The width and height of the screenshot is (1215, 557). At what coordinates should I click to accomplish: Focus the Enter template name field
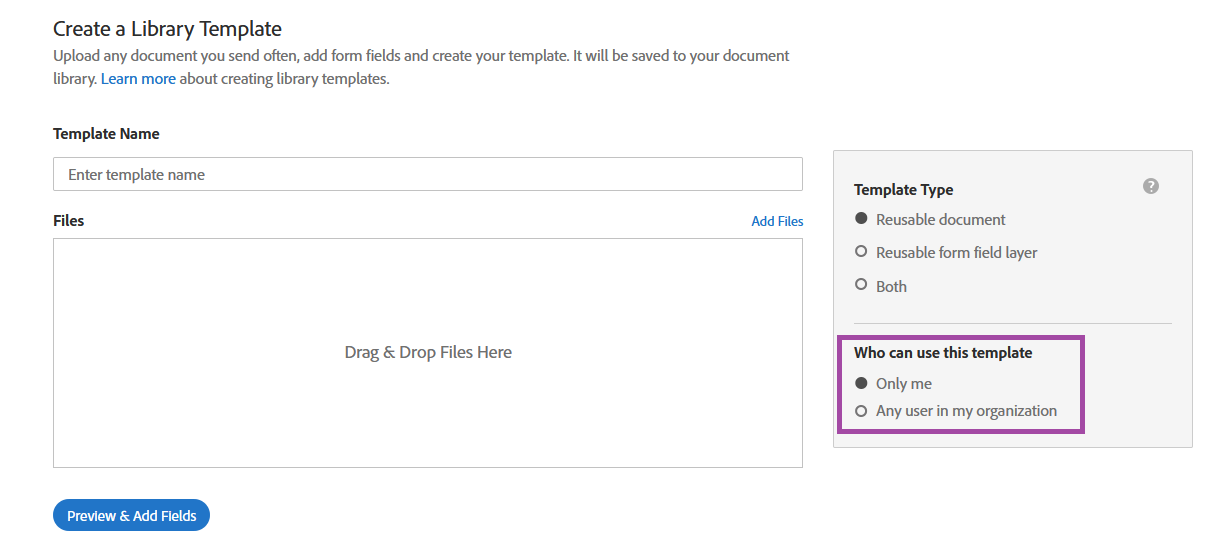pyautogui.click(x=427, y=174)
